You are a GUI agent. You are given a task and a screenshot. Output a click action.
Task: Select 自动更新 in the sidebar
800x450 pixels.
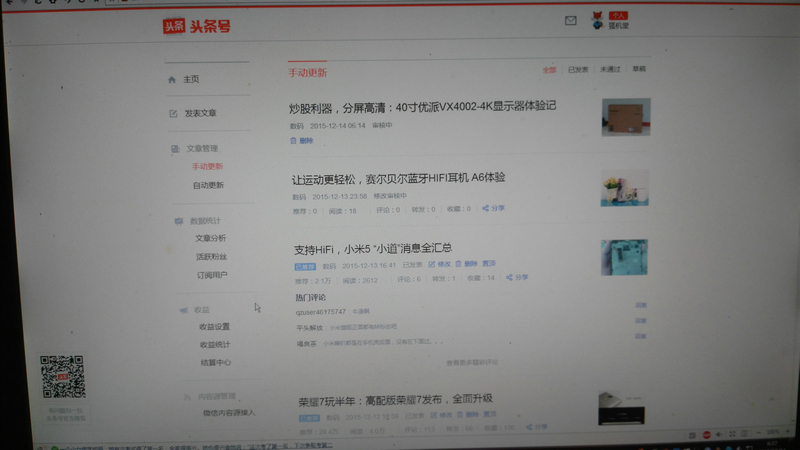(208, 185)
